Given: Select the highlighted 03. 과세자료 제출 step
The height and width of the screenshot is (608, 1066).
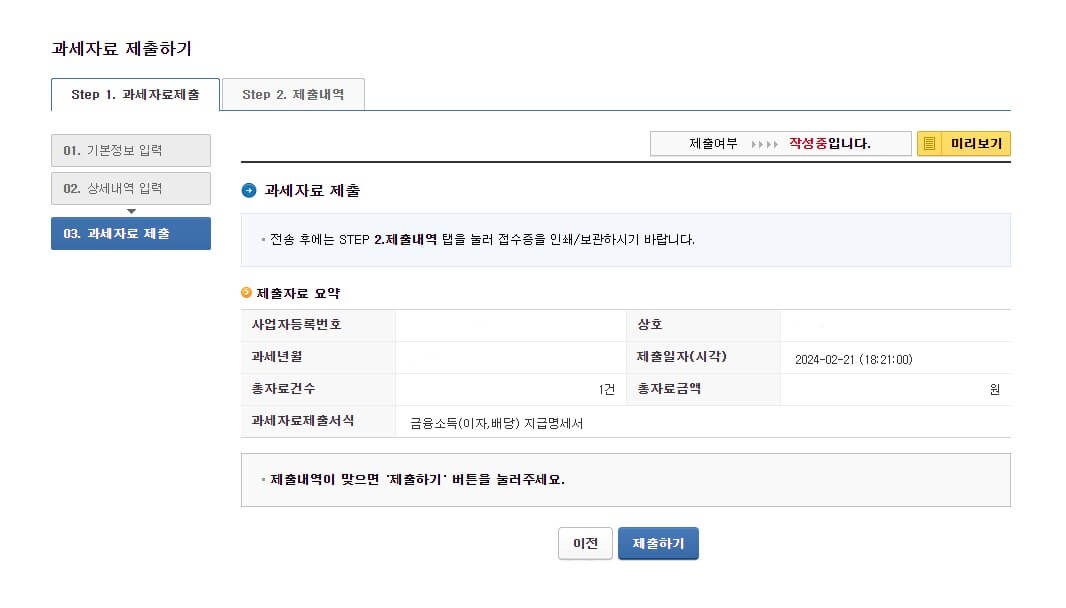Looking at the screenshot, I should click(x=130, y=233).
